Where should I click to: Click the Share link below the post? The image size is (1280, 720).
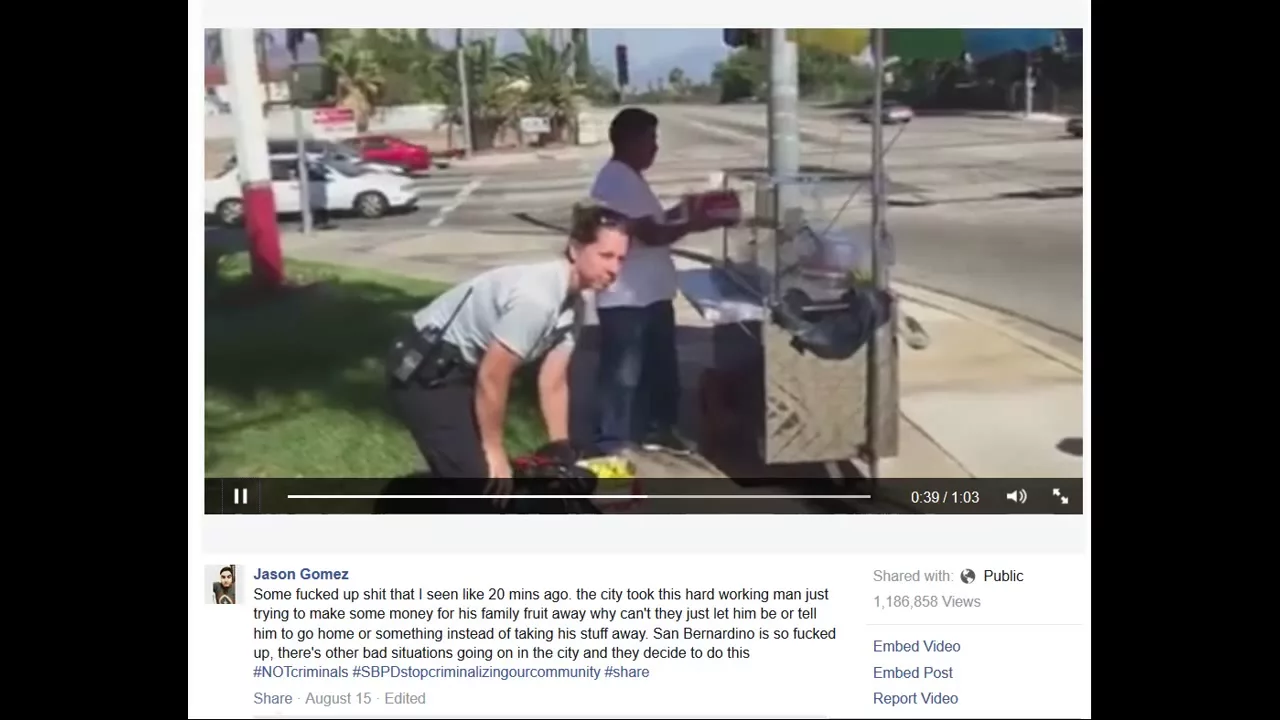(273, 698)
